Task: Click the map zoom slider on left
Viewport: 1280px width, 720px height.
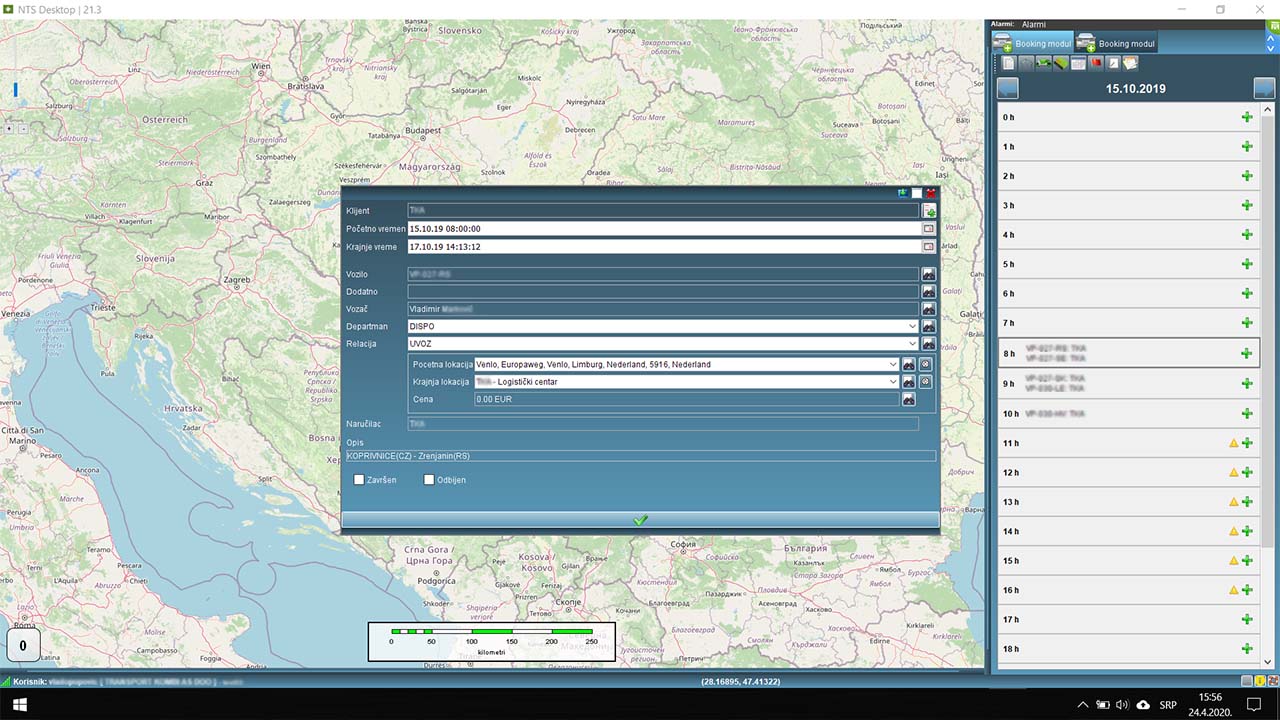Action: [x=15, y=90]
